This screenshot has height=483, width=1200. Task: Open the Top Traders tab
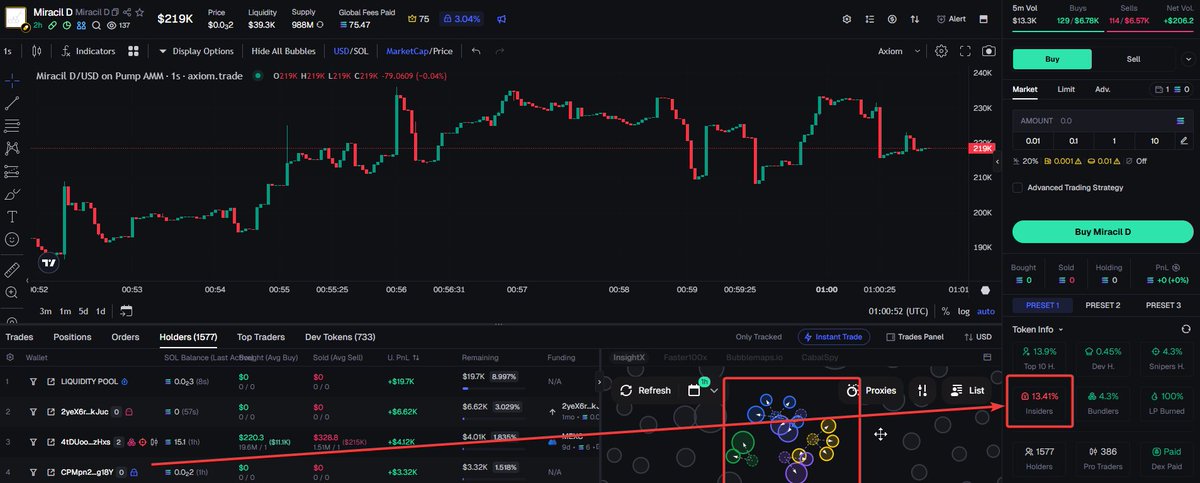coord(260,337)
